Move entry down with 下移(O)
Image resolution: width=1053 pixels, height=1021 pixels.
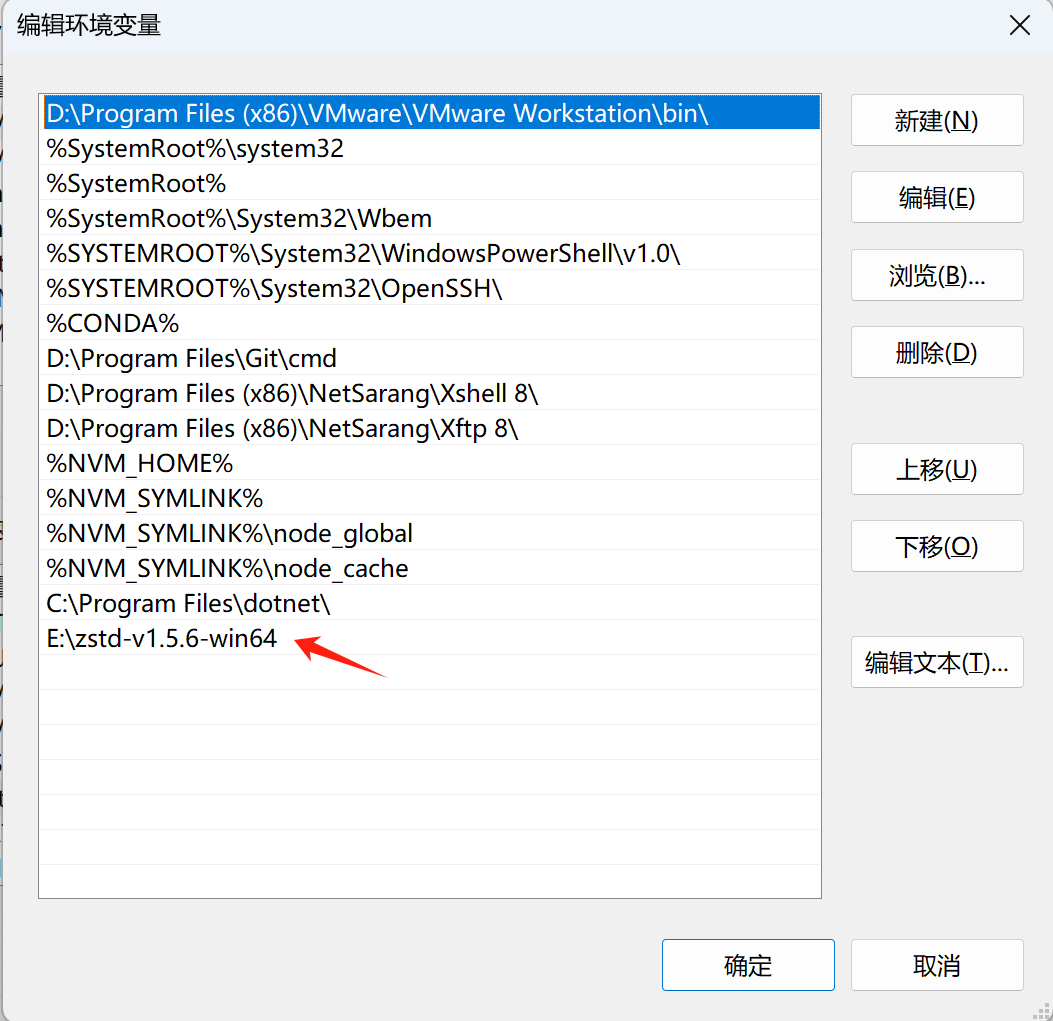(x=937, y=547)
